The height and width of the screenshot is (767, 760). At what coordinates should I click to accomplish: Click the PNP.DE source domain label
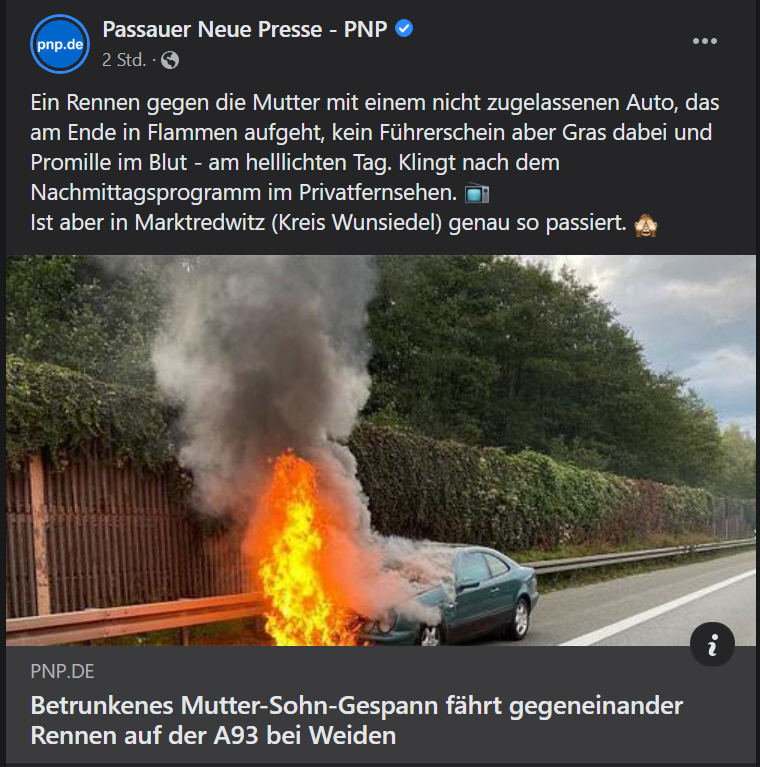pos(62,672)
